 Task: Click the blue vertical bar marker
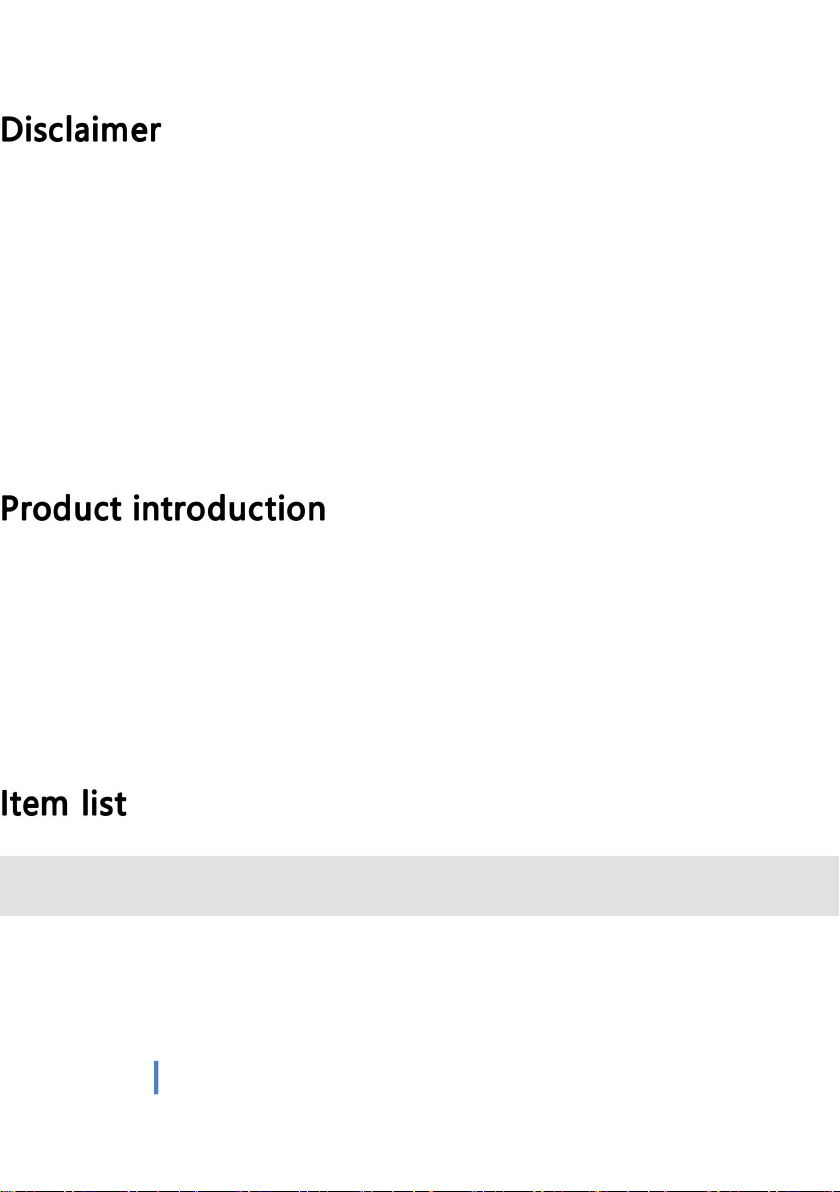(156, 1078)
